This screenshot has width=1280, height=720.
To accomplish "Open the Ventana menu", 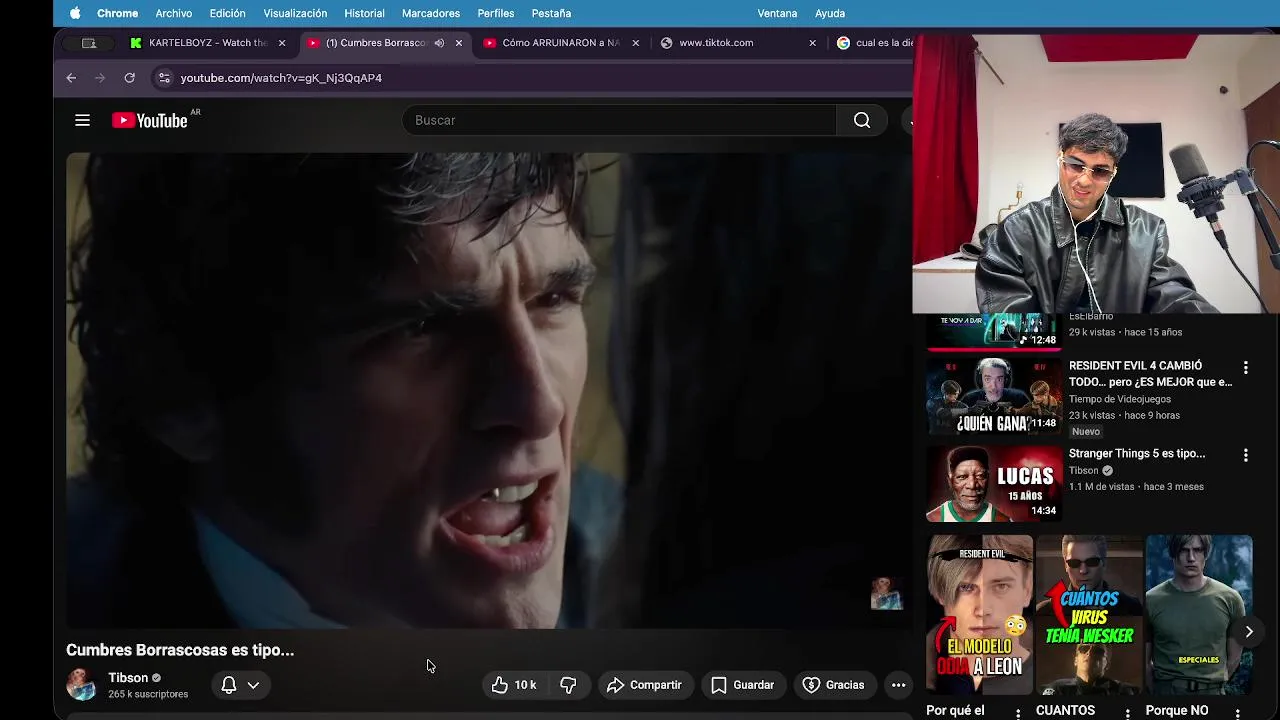I will (777, 13).
